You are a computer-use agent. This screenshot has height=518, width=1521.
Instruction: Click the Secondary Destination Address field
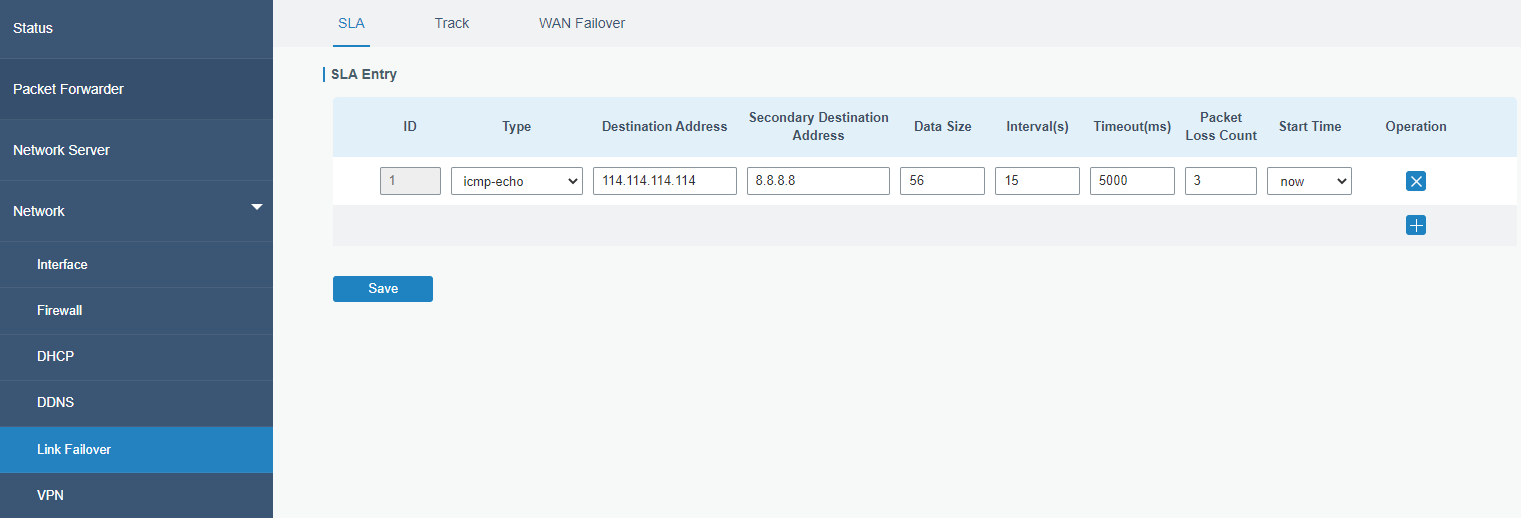(x=817, y=181)
